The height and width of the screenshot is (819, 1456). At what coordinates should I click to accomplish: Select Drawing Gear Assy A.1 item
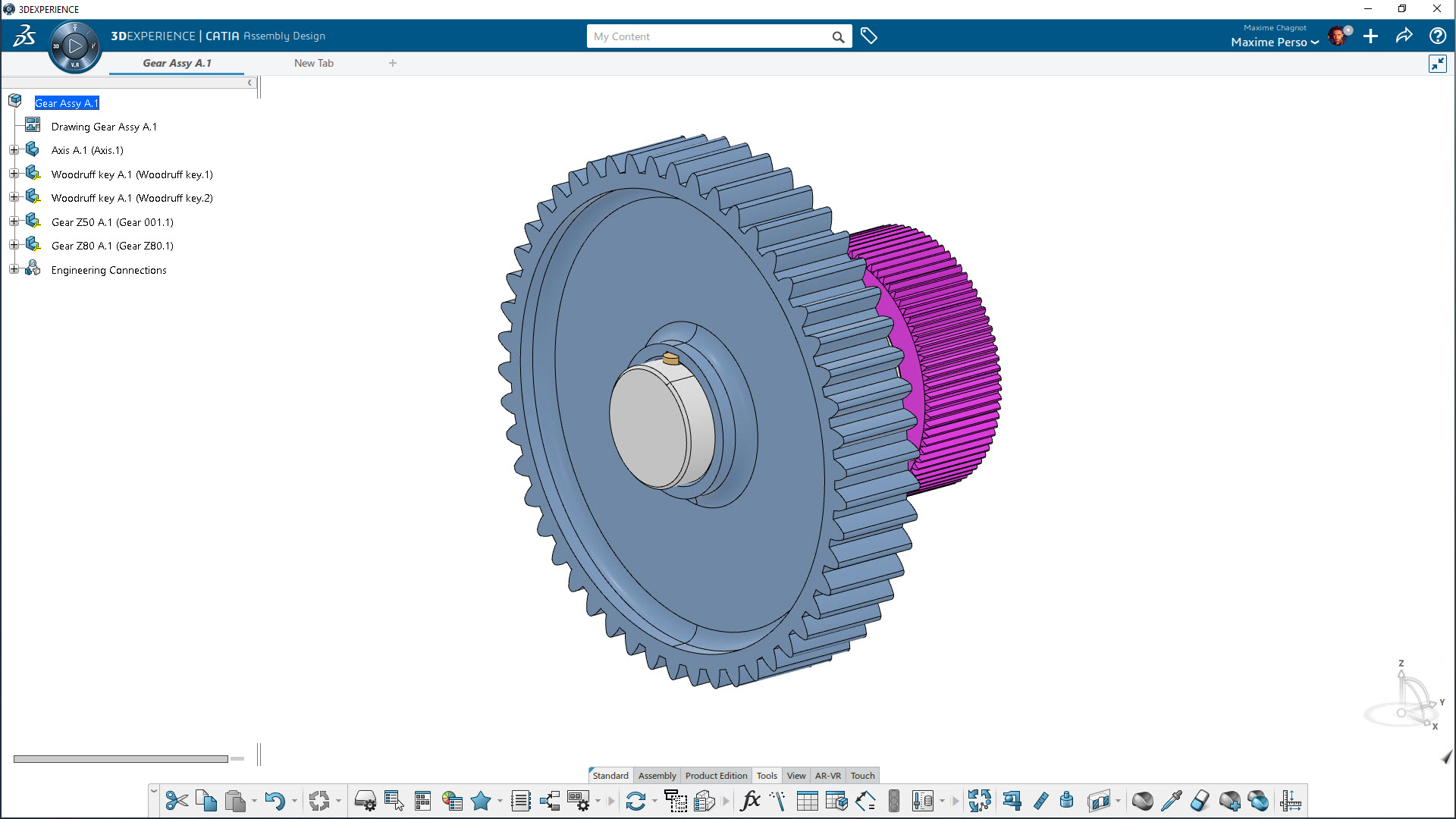pyautogui.click(x=104, y=127)
